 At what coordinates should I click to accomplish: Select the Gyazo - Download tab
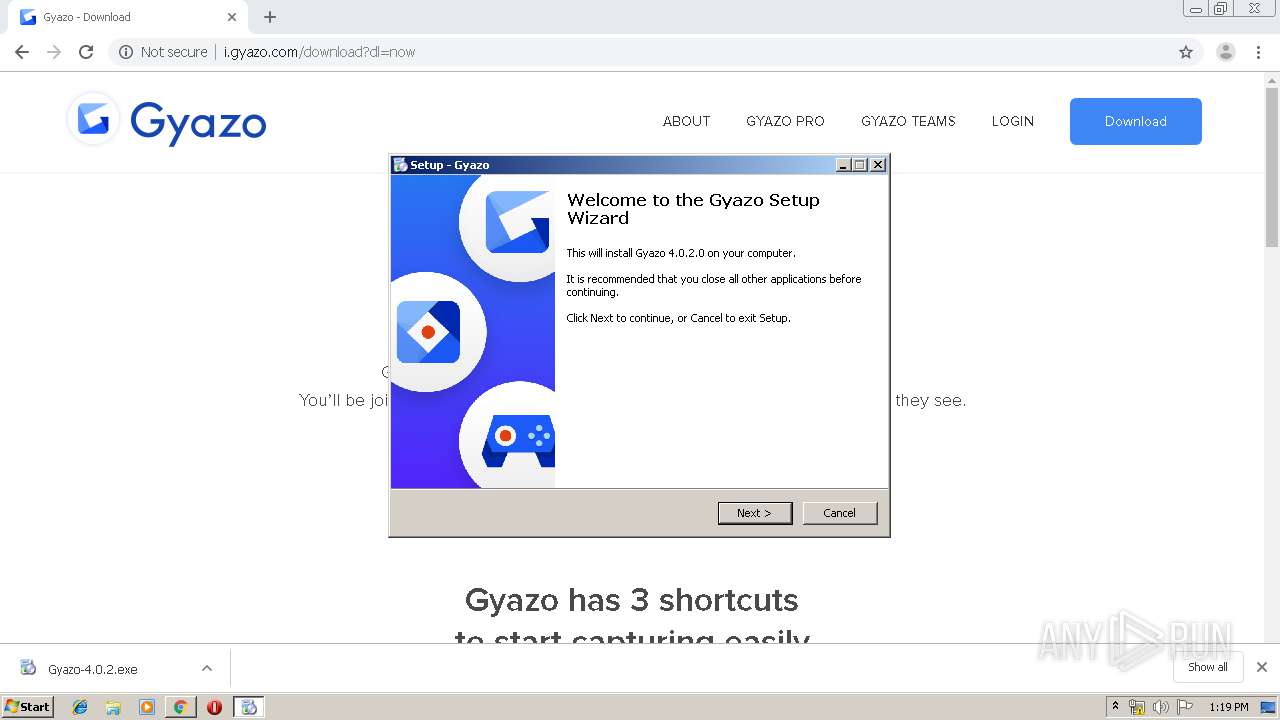[128, 17]
